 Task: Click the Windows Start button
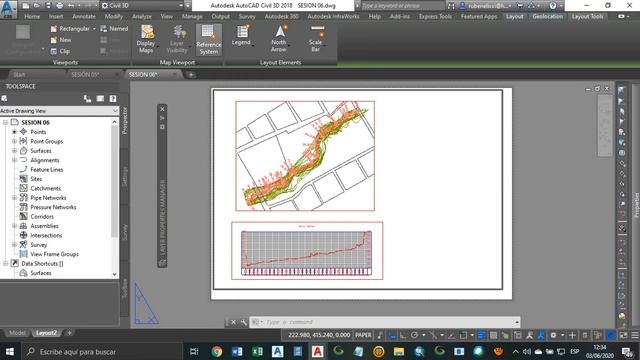(9, 351)
